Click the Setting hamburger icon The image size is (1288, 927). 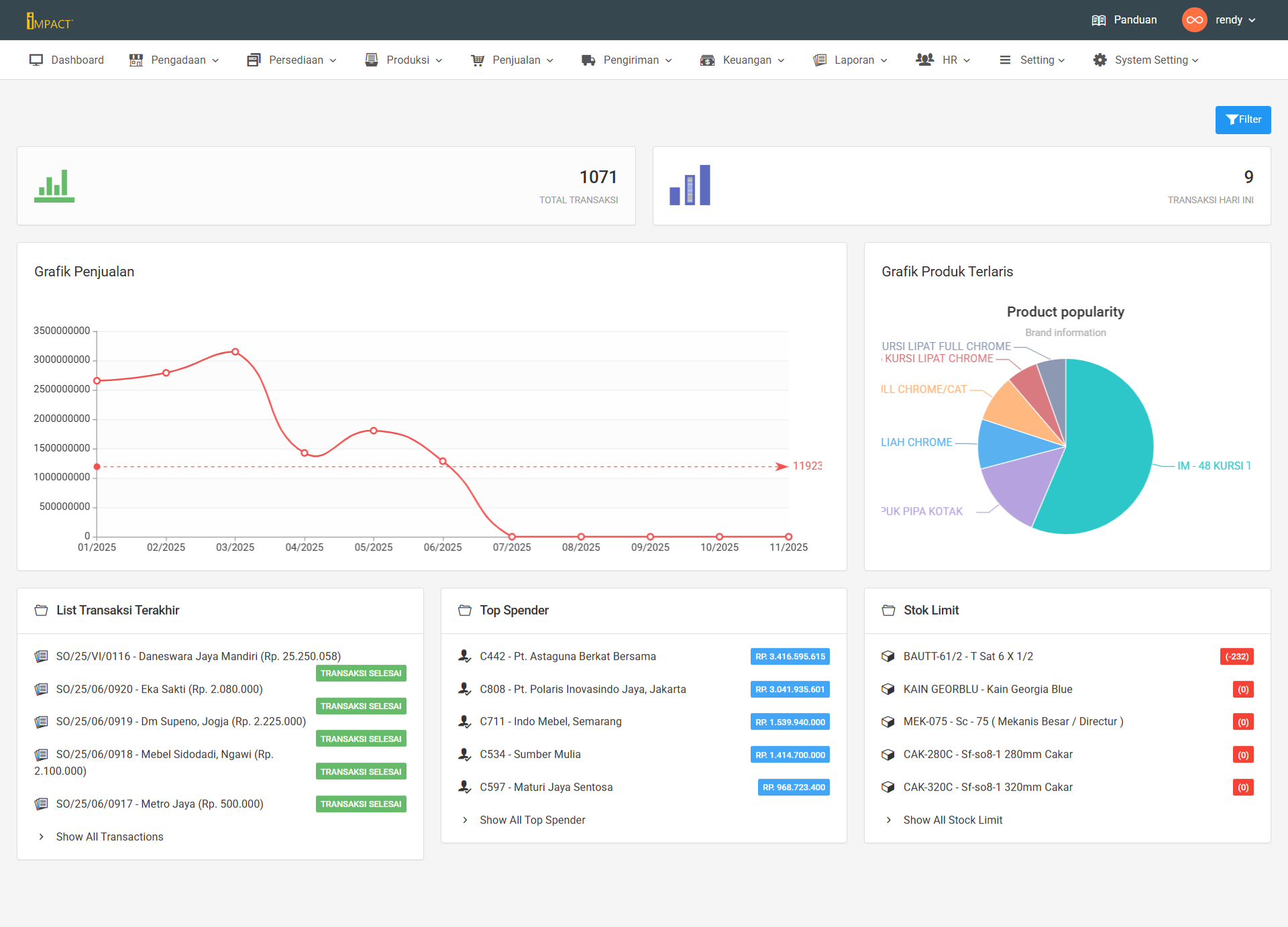[1005, 60]
